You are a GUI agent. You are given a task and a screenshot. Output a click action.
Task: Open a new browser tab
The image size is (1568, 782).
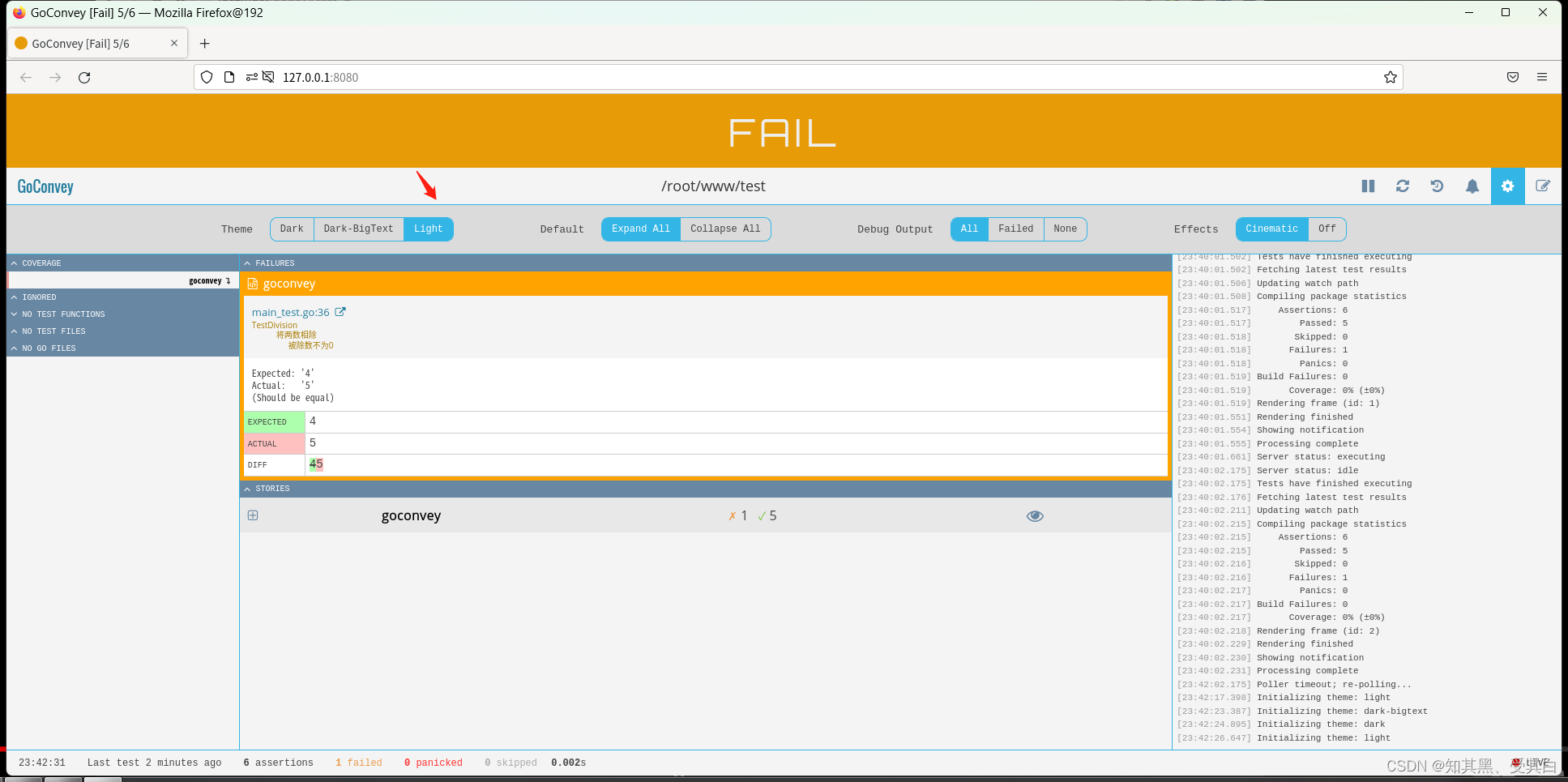[205, 44]
